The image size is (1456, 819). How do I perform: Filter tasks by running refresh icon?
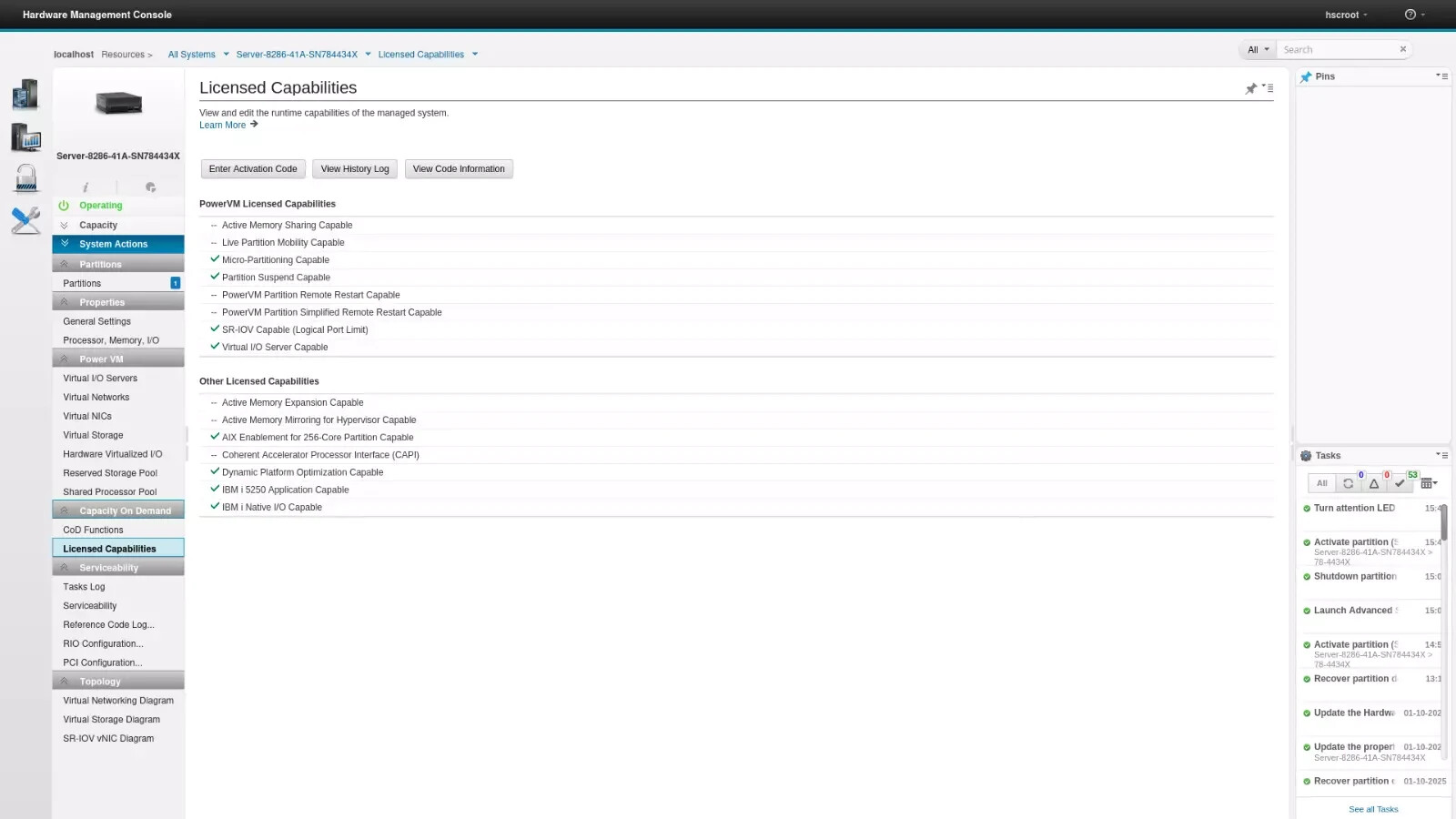point(1348,483)
